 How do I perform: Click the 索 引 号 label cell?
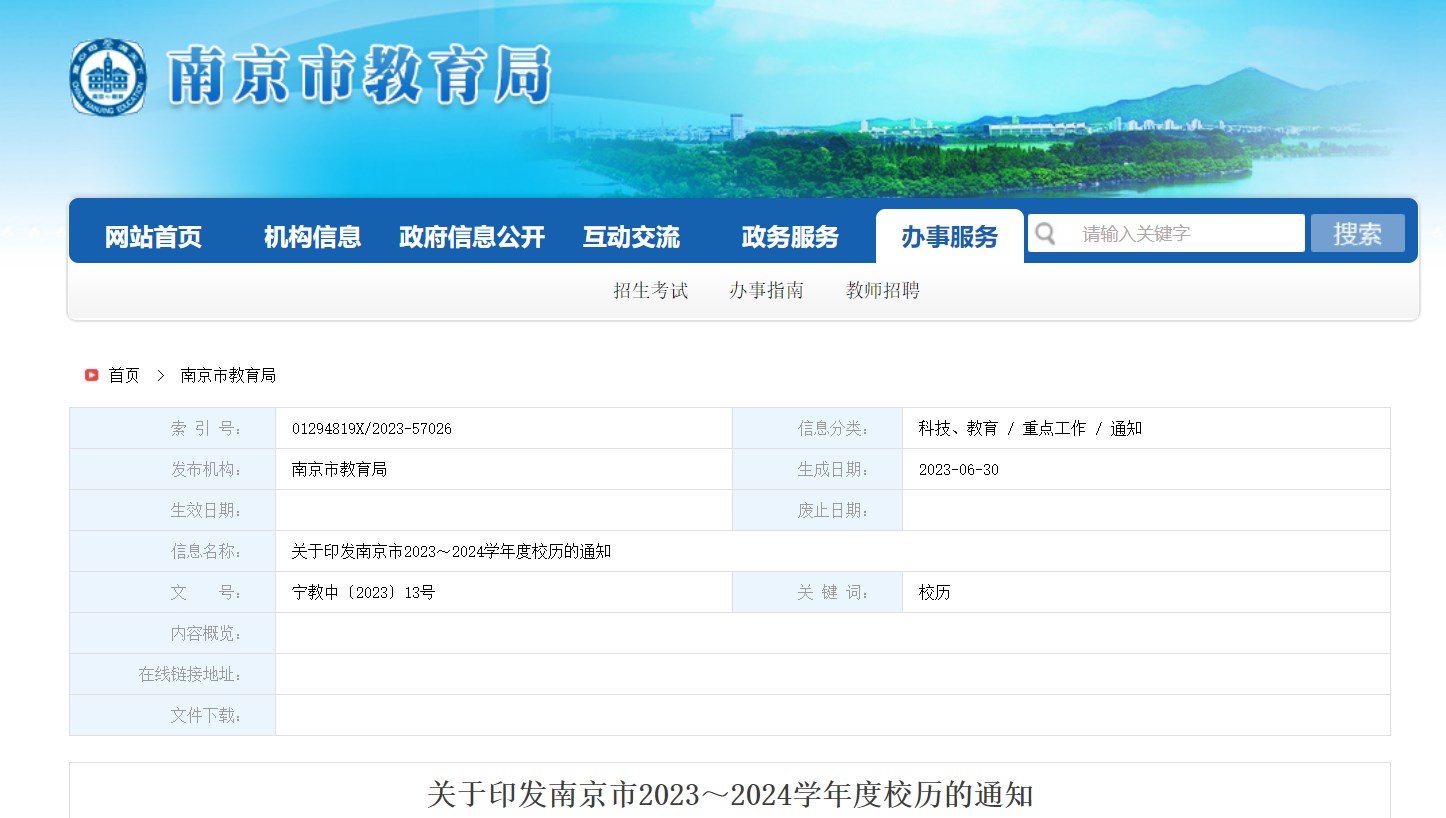click(x=172, y=428)
